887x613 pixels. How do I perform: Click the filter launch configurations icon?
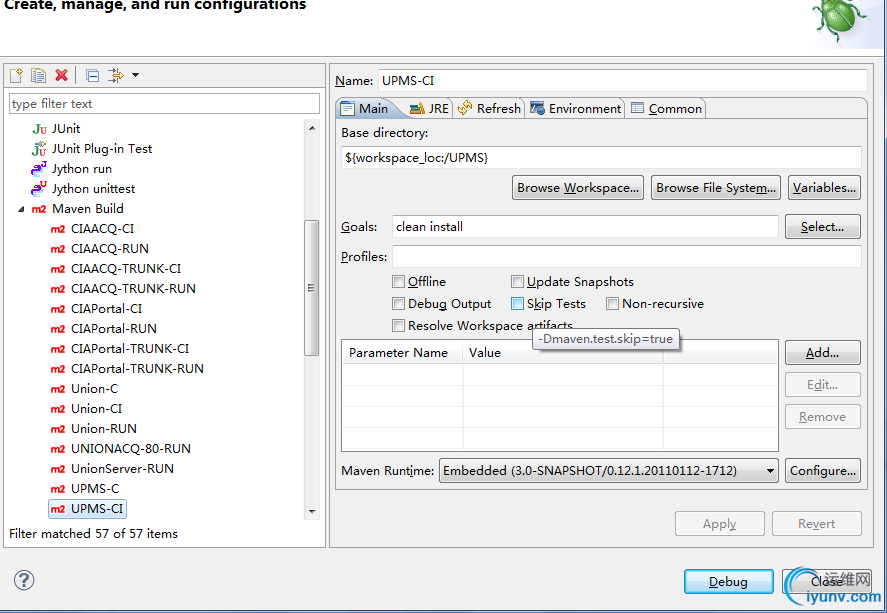point(115,75)
